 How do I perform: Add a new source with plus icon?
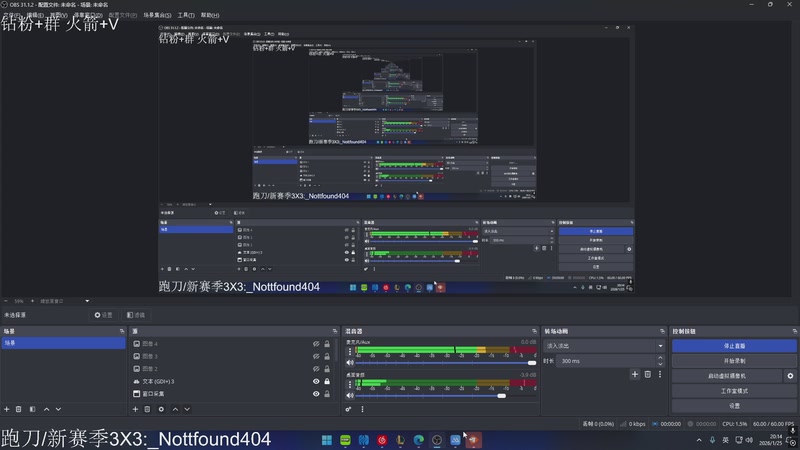[x=135, y=409]
